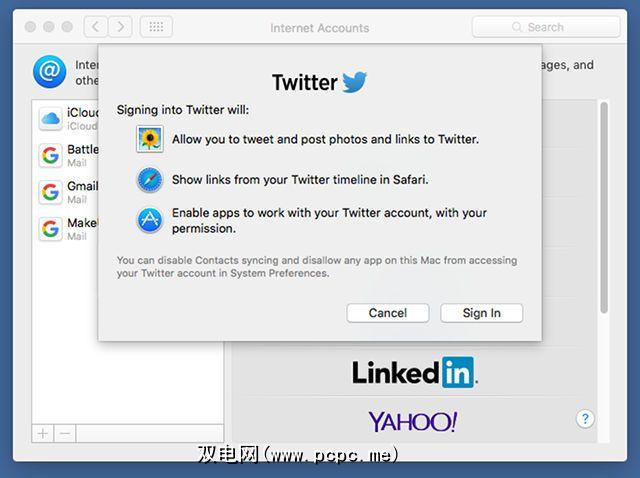Click the Sign In button

pyautogui.click(x=481, y=313)
